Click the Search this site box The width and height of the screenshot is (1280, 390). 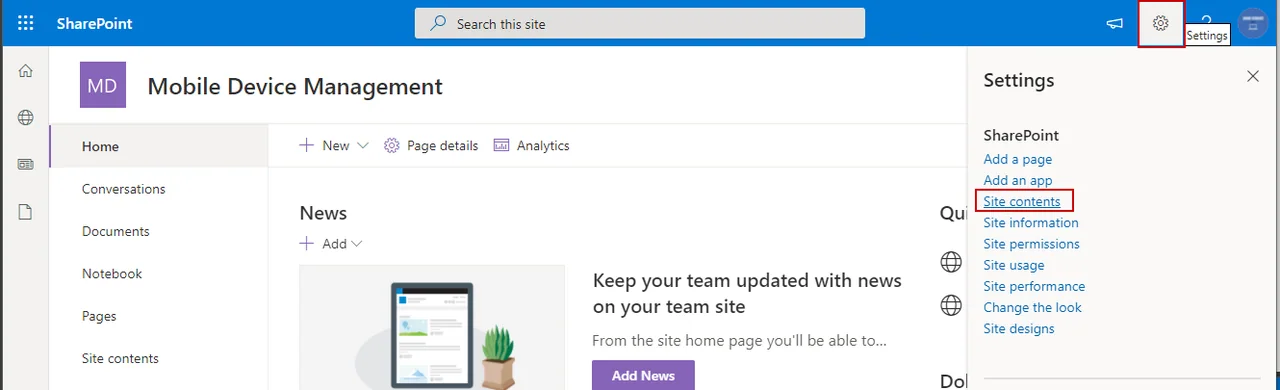[x=640, y=23]
